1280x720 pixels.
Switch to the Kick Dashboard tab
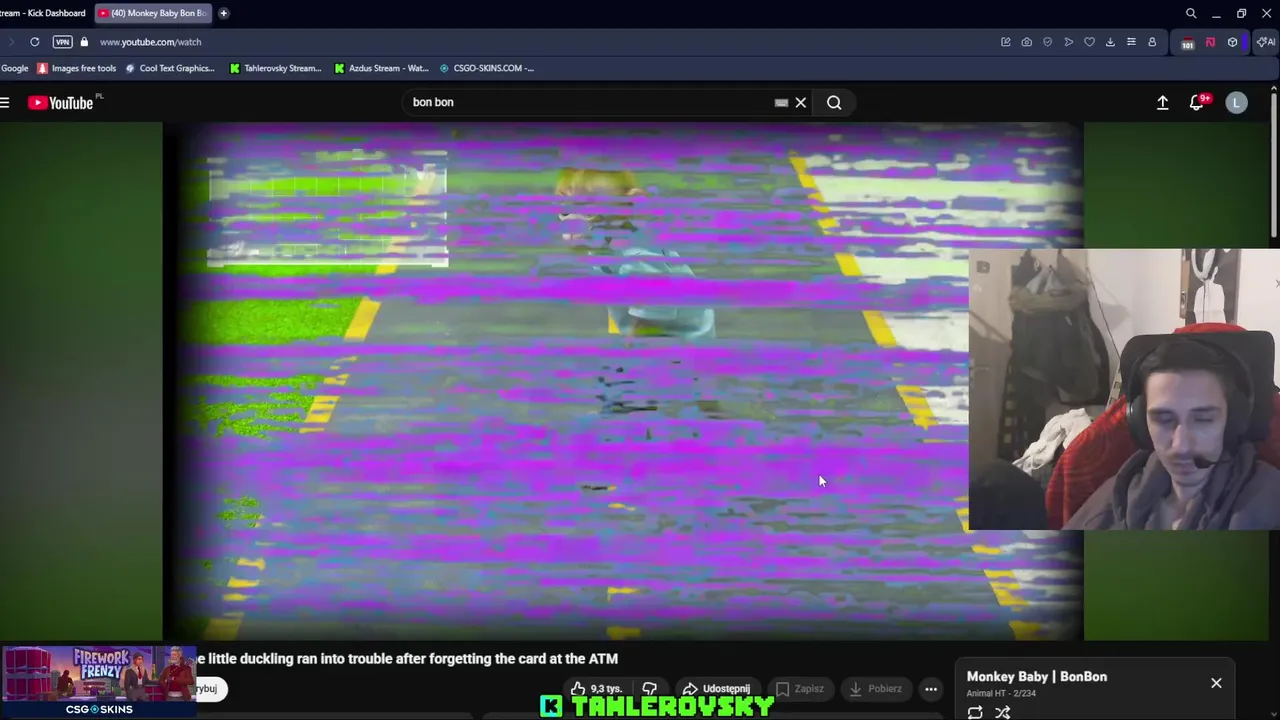tap(44, 13)
